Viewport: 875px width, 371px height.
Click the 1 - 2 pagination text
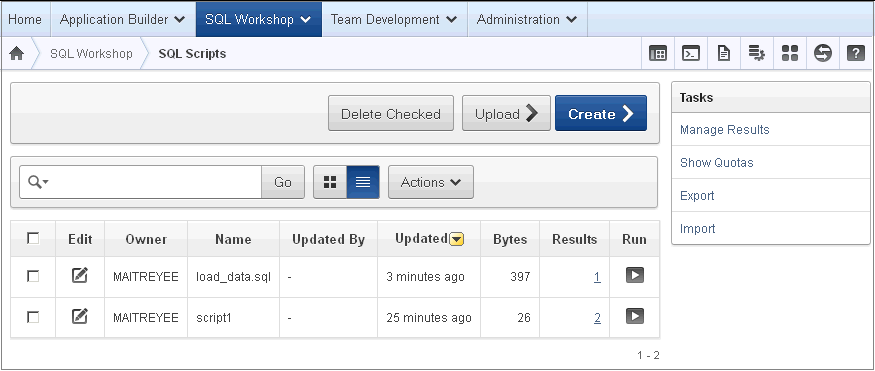tap(648, 355)
